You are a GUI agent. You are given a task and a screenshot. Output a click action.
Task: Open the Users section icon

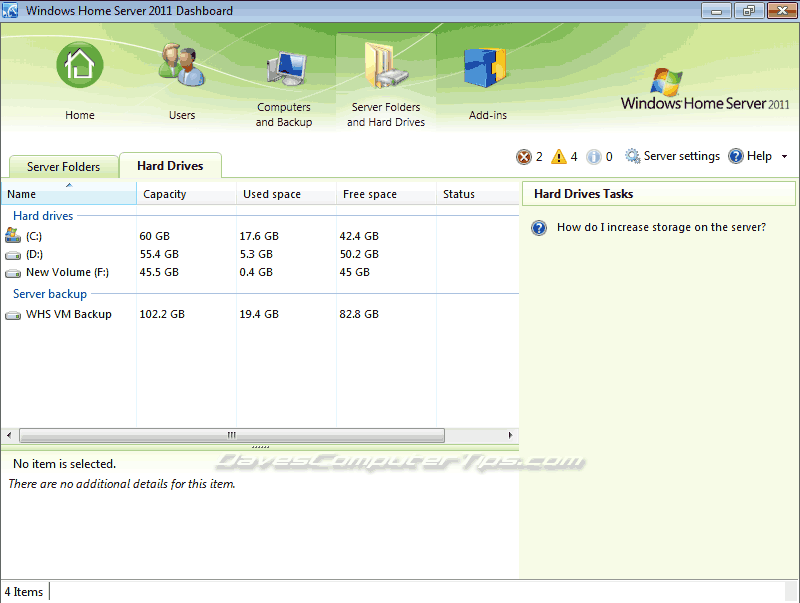182,65
